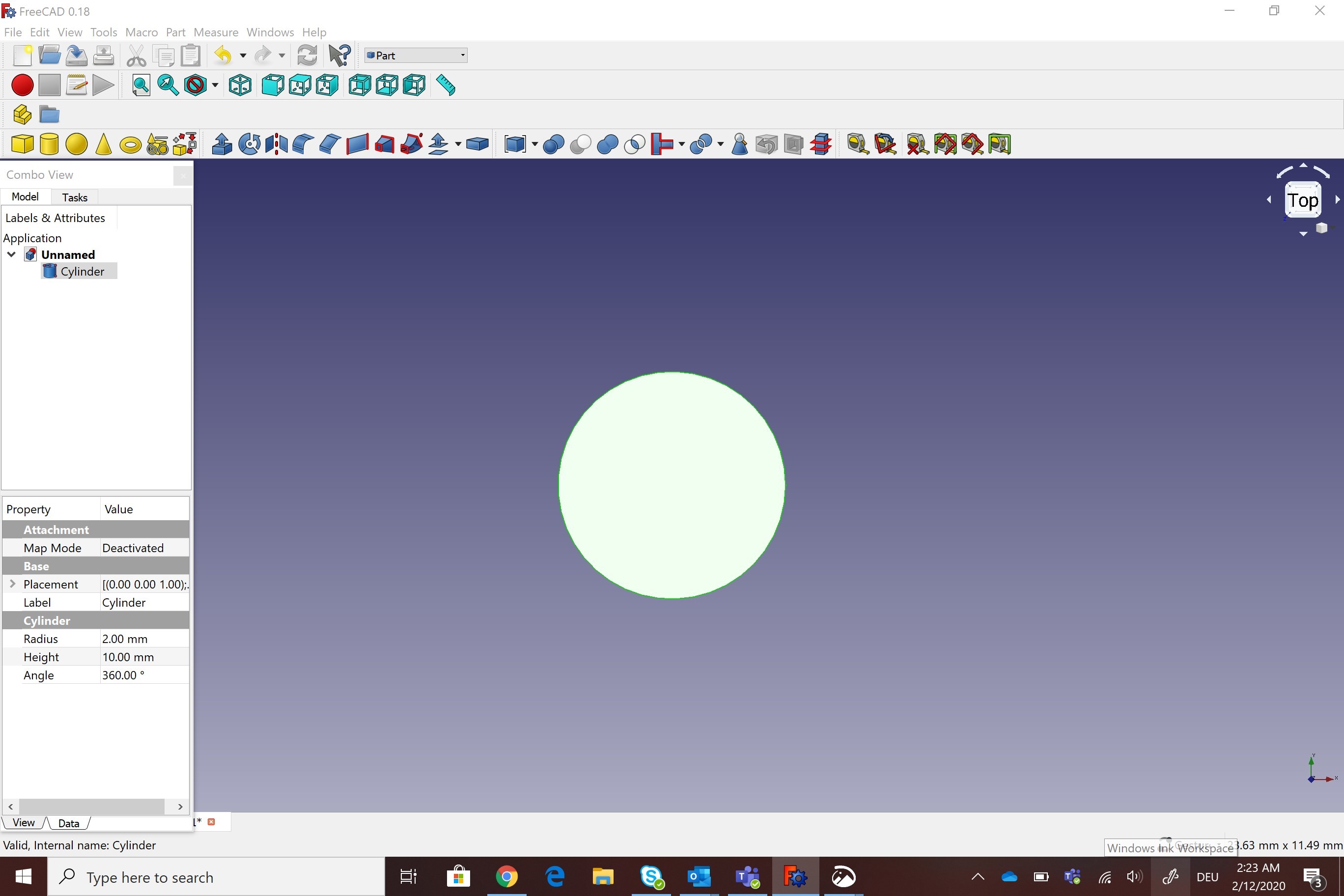Start macro recording with the red button

click(22, 85)
